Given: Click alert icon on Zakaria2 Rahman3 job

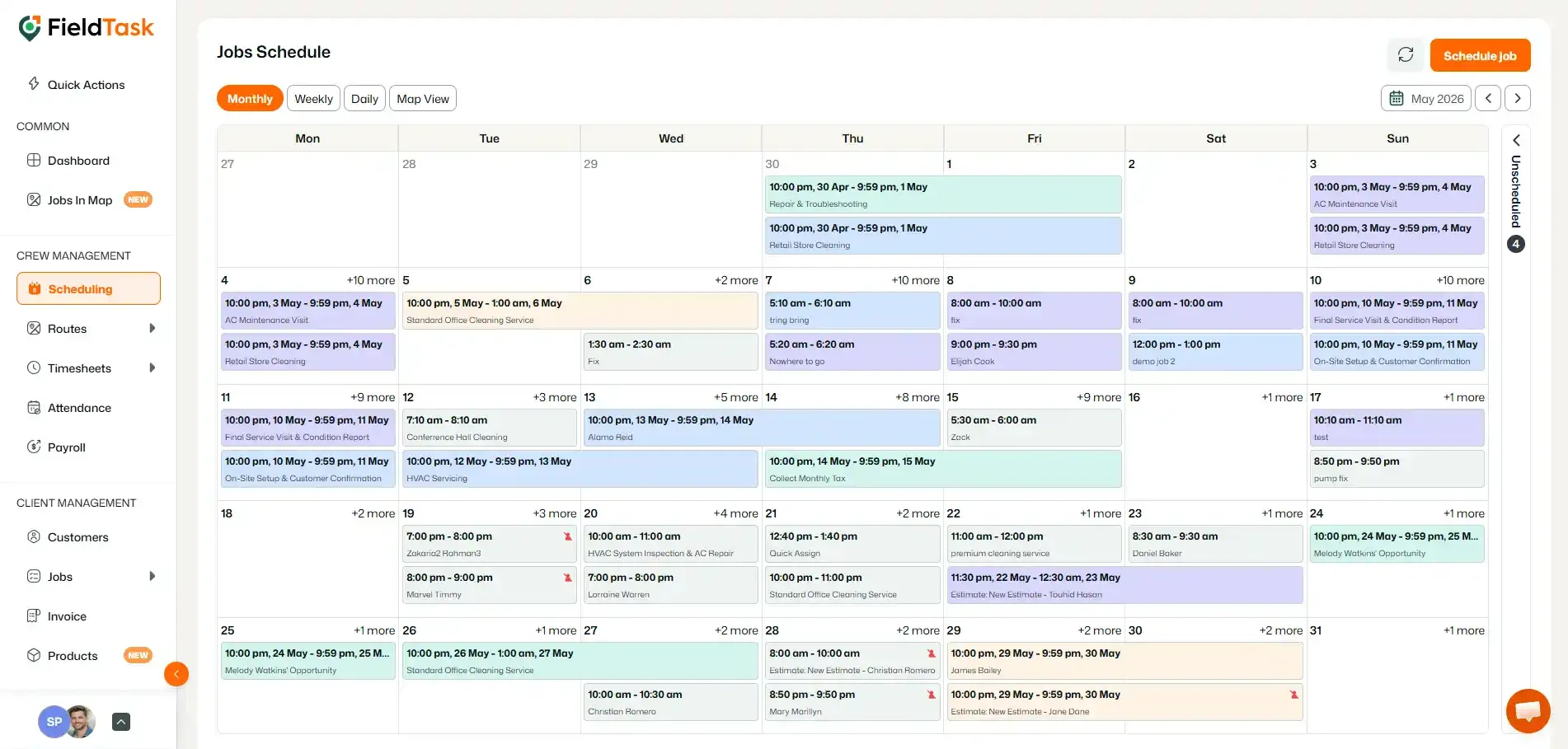Looking at the screenshot, I should click(x=567, y=536).
